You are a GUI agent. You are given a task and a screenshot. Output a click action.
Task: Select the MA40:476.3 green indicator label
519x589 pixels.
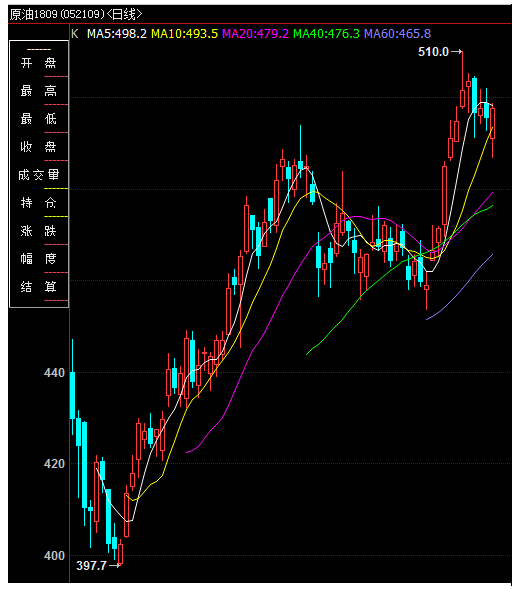coord(326,34)
